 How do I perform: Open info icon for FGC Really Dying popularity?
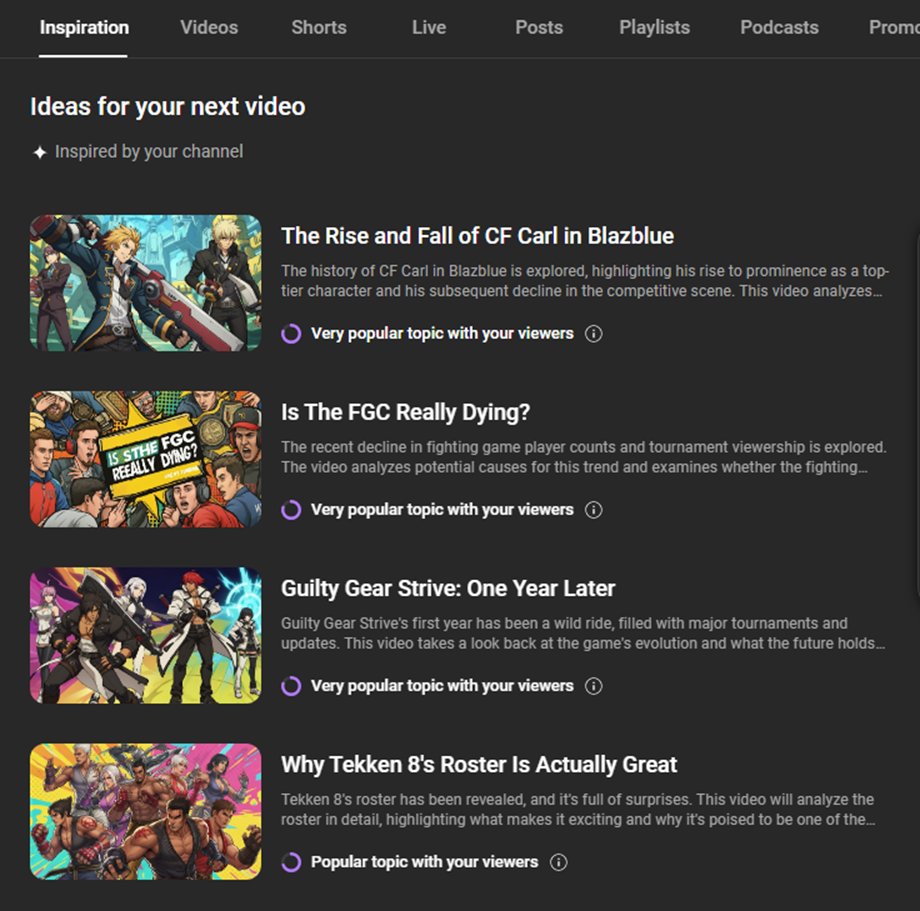click(593, 510)
